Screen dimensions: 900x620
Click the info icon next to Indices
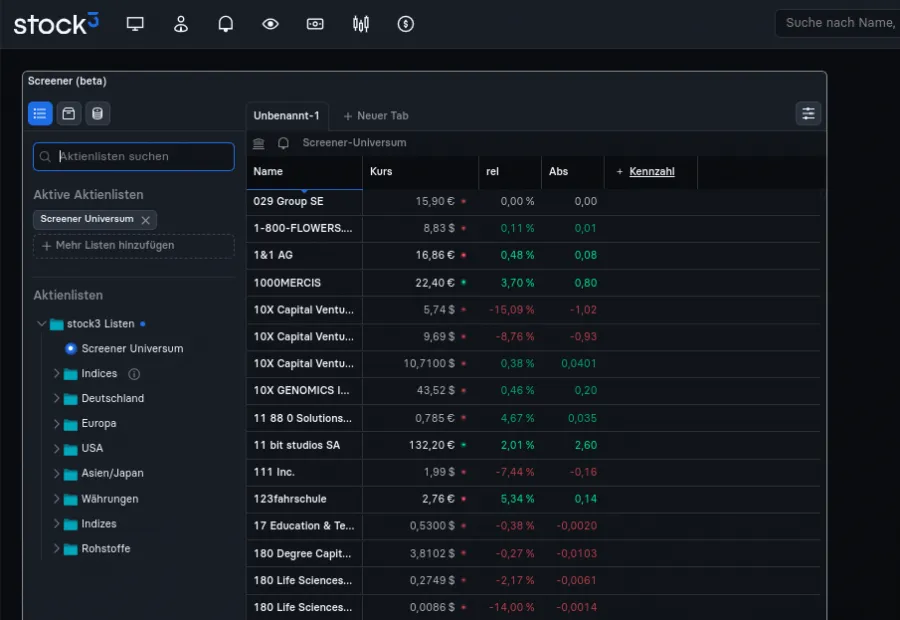pos(134,374)
